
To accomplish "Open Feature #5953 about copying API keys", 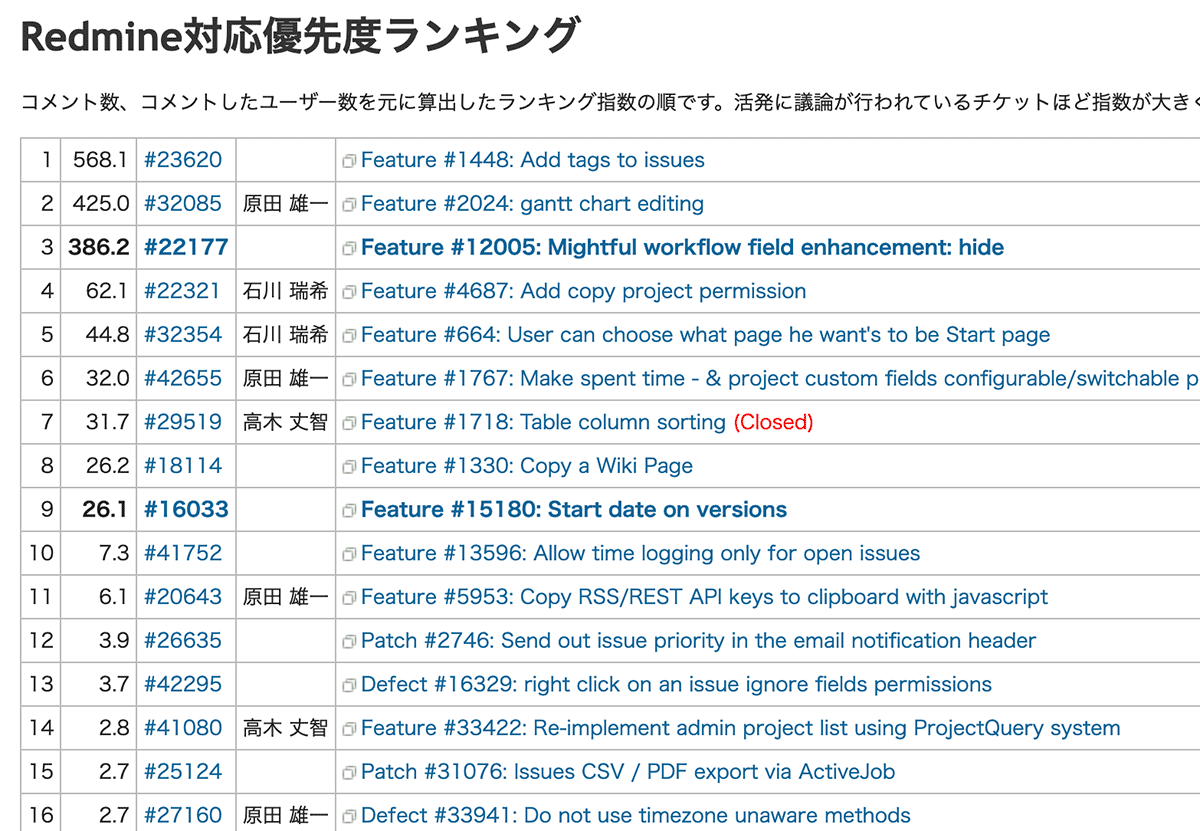I will (705, 597).
